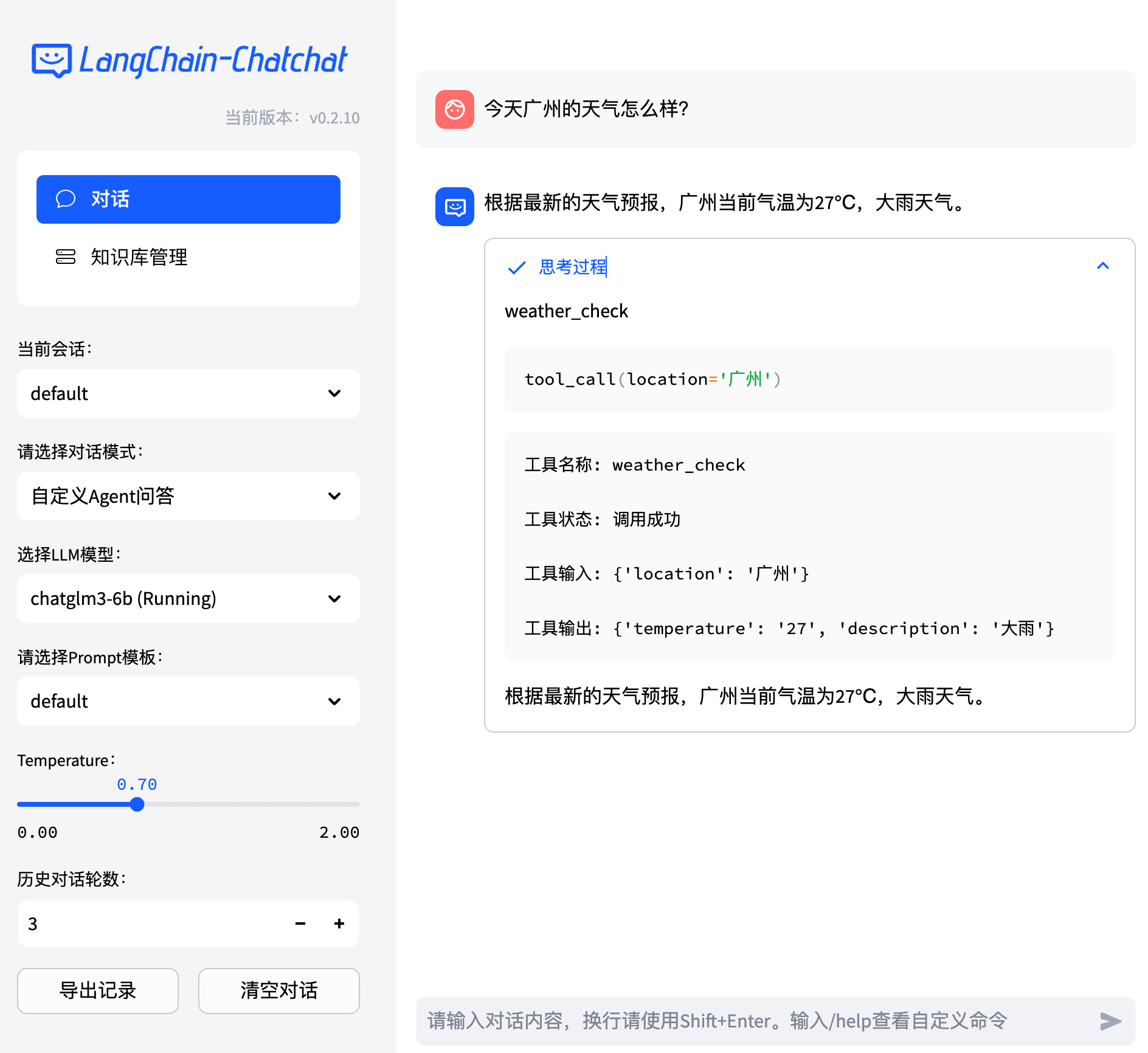1148x1053 pixels.
Task: Click the speech bubble icon in 对话
Action: point(66,199)
